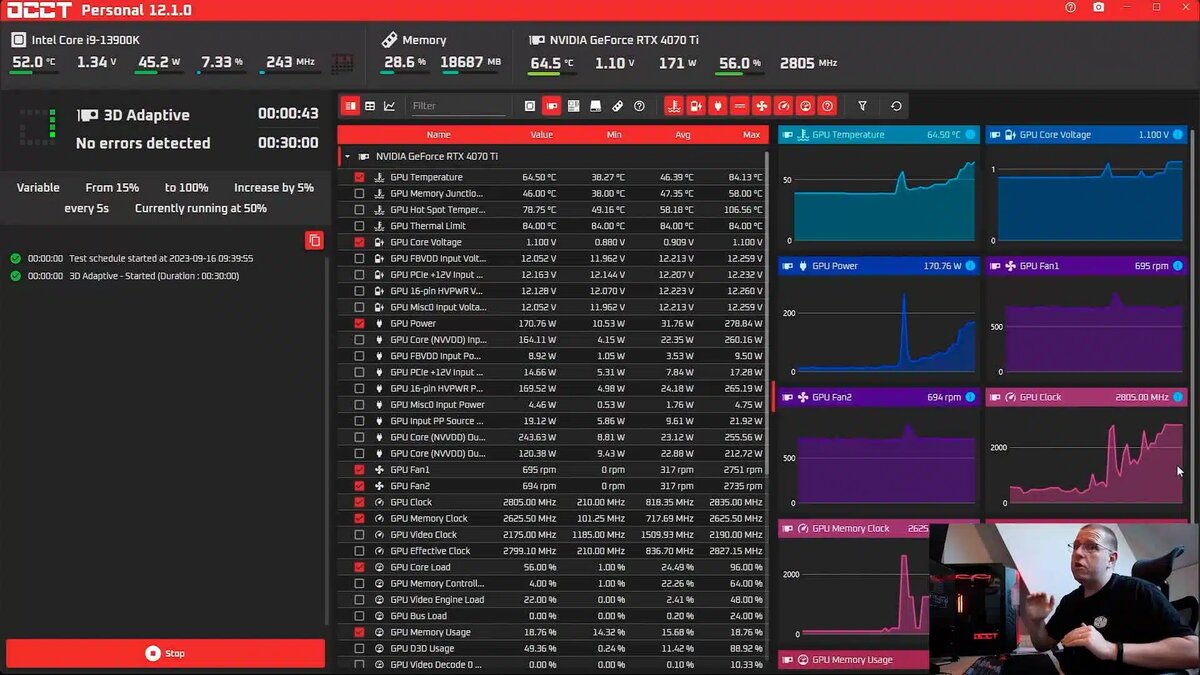Switch to the table-only view
This screenshot has height=675, width=1200.
tap(370, 106)
